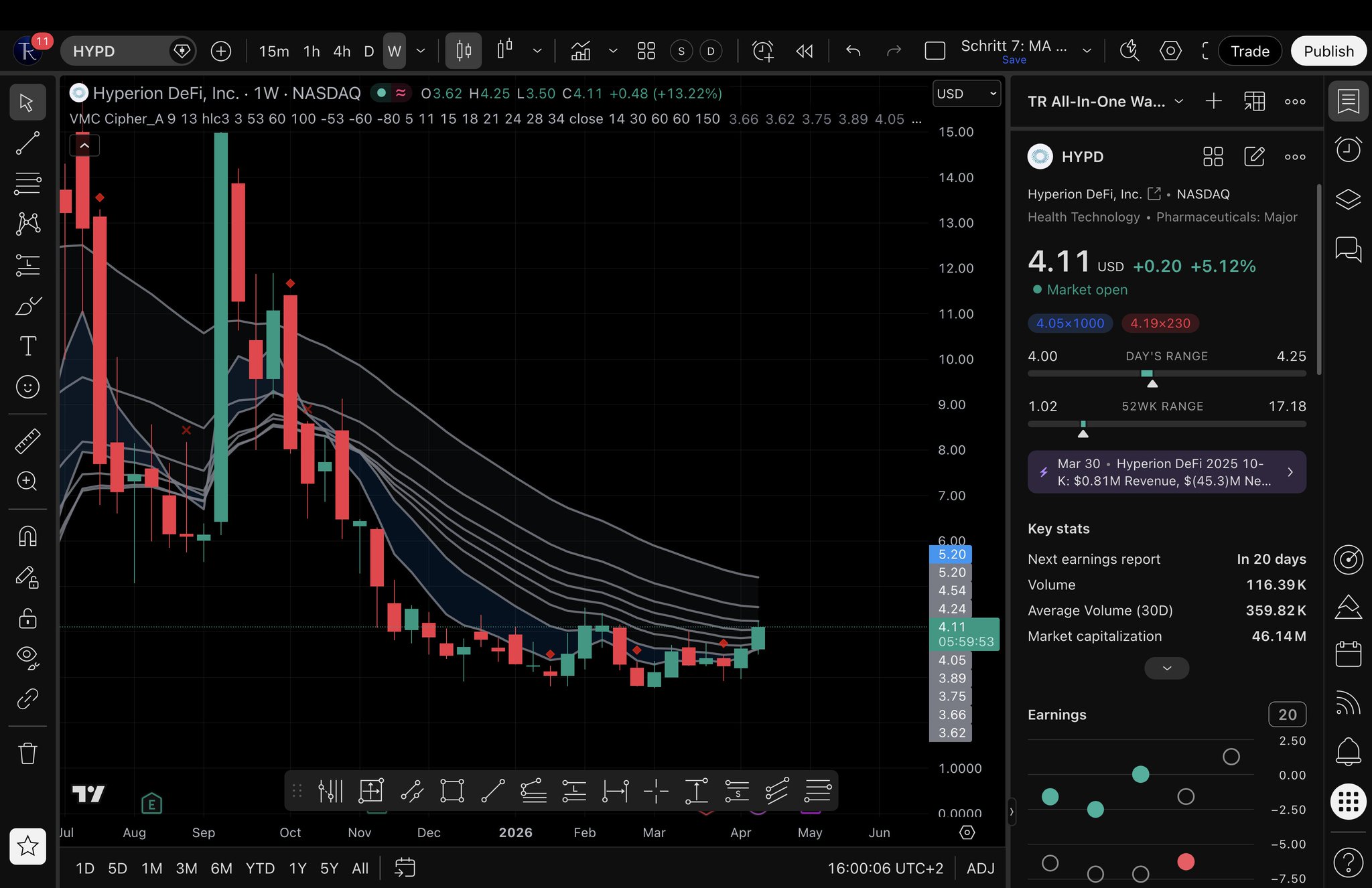Toggle ADJ adjusted data button
The image size is (1372, 888).
tap(980, 869)
